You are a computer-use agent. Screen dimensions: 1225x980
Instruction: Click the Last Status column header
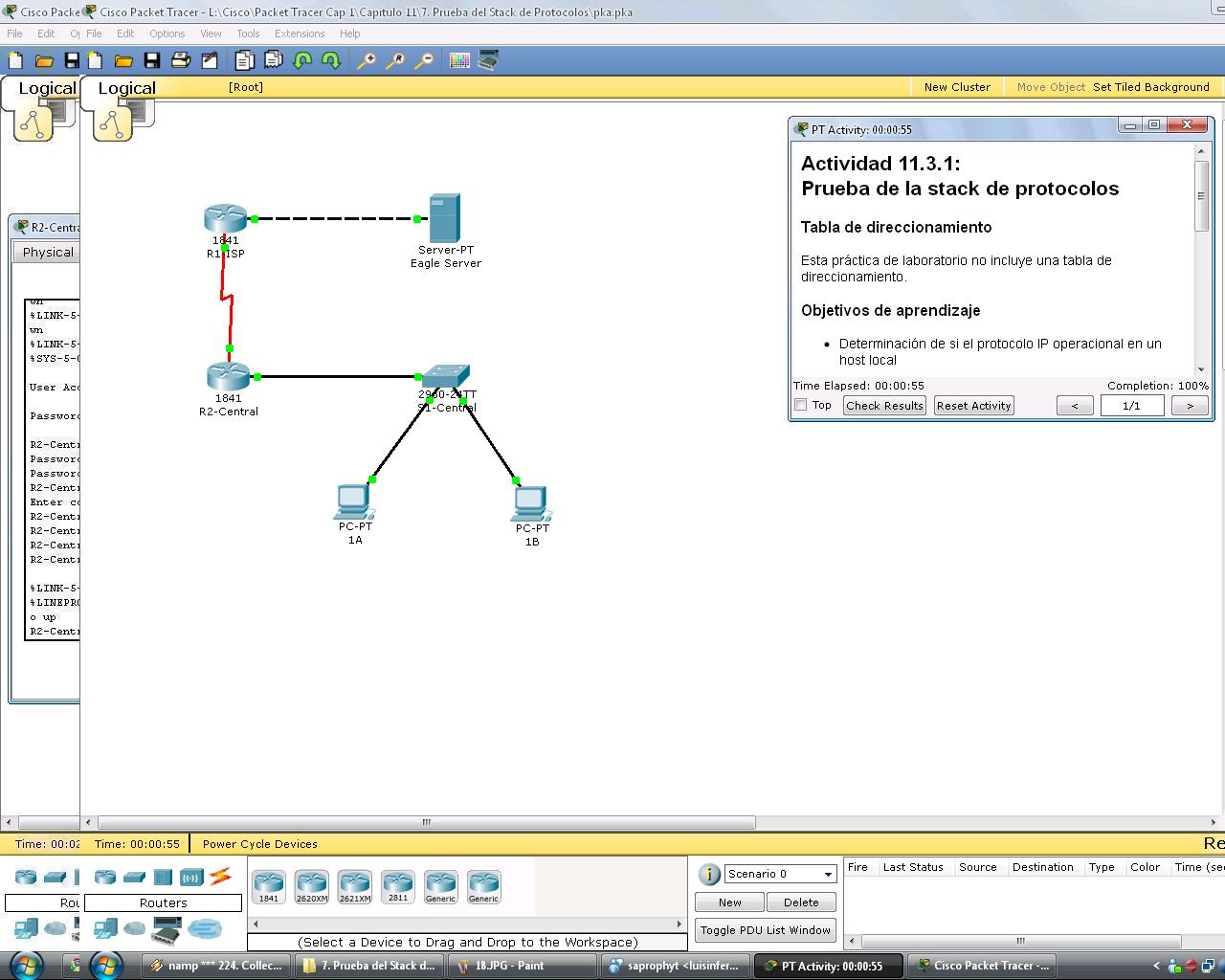913,867
